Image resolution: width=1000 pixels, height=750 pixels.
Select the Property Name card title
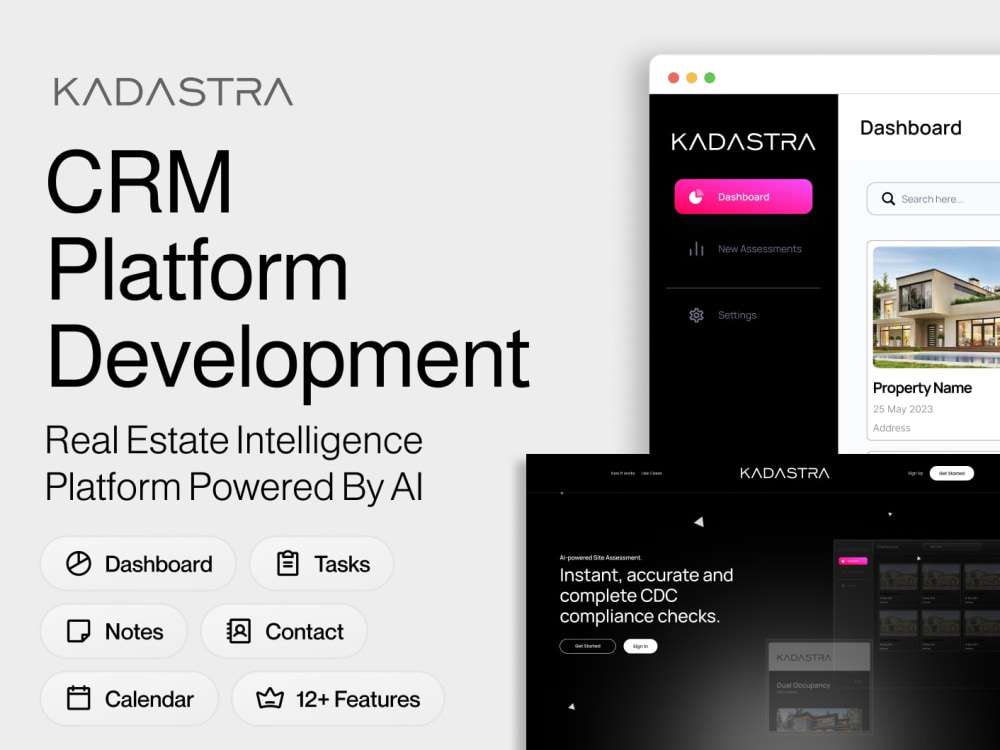pos(922,388)
